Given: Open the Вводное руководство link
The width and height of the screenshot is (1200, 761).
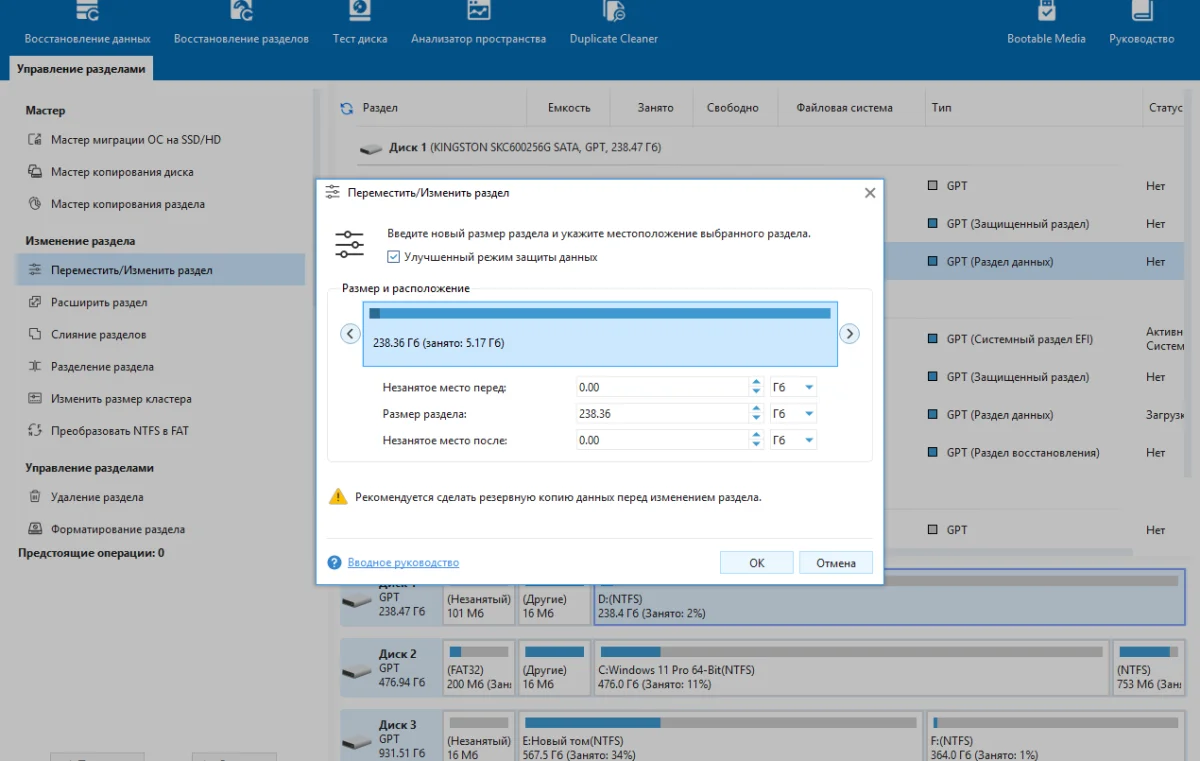Looking at the screenshot, I should [402, 563].
